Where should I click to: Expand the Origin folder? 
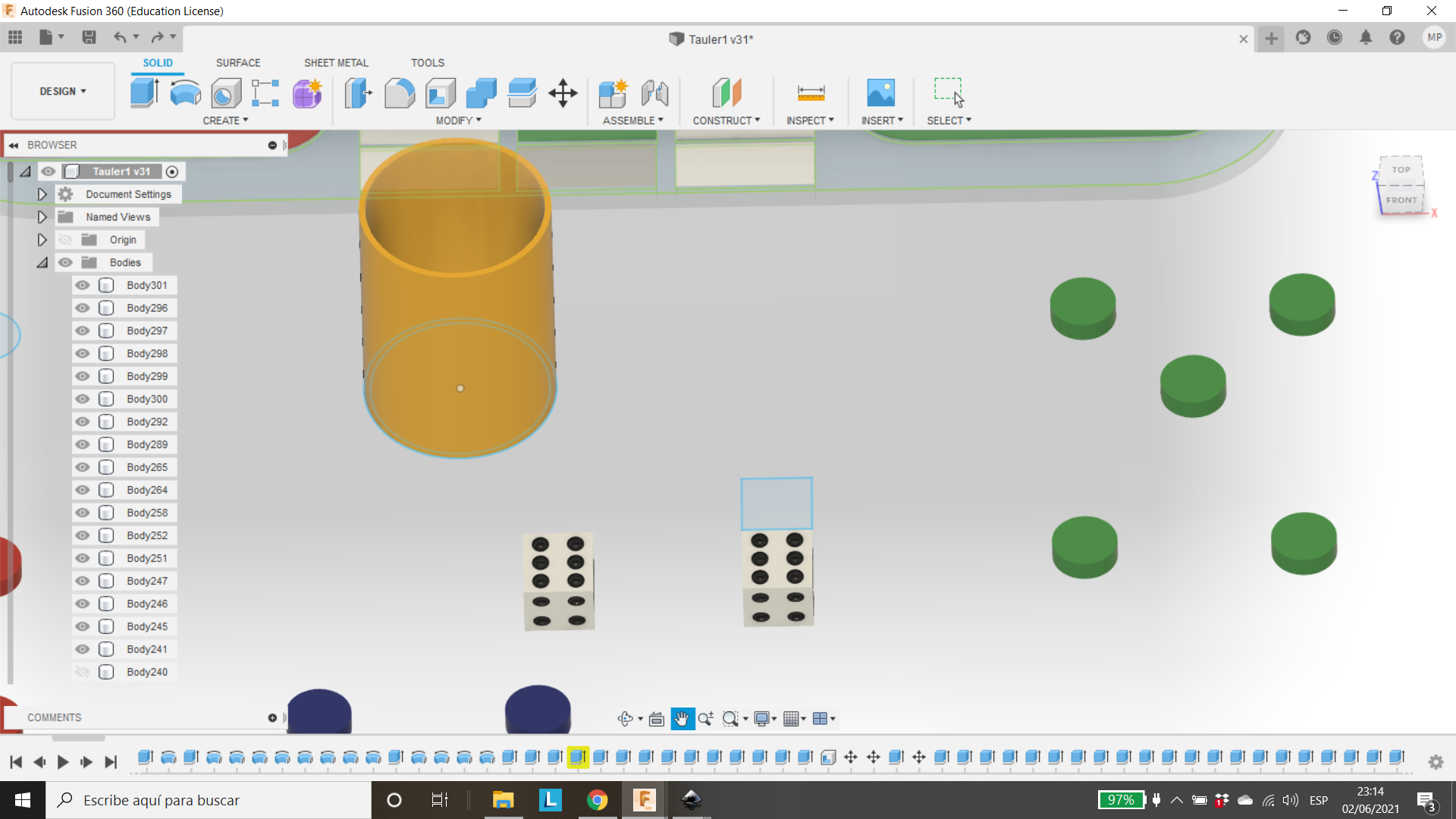point(41,239)
